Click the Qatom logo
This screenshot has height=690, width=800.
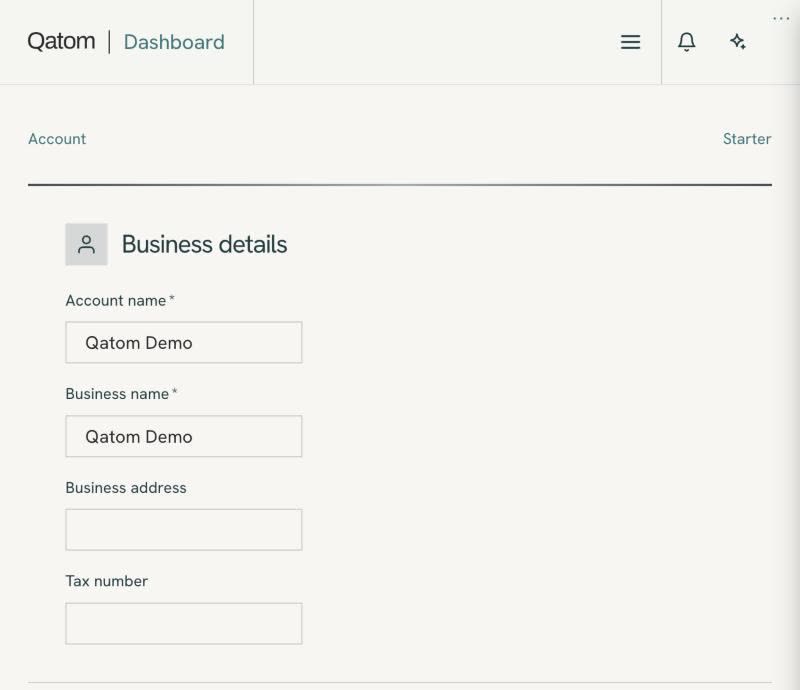(61, 41)
